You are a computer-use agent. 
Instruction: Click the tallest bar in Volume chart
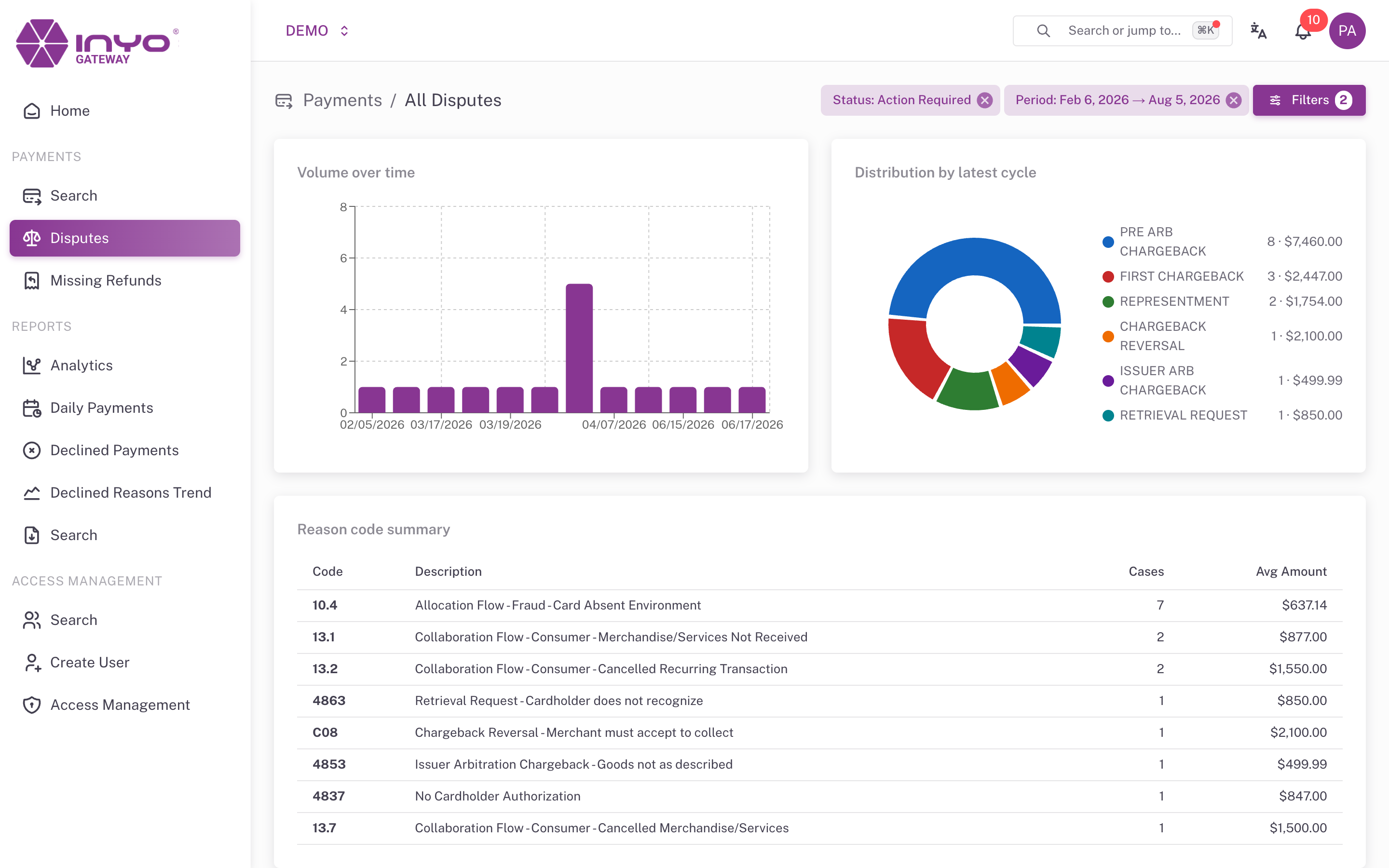(579, 349)
